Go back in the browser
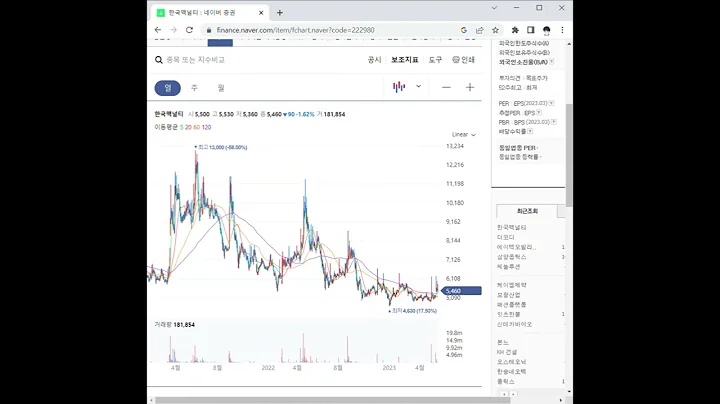The width and height of the screenshot is (720, 404). pos(158,30)
